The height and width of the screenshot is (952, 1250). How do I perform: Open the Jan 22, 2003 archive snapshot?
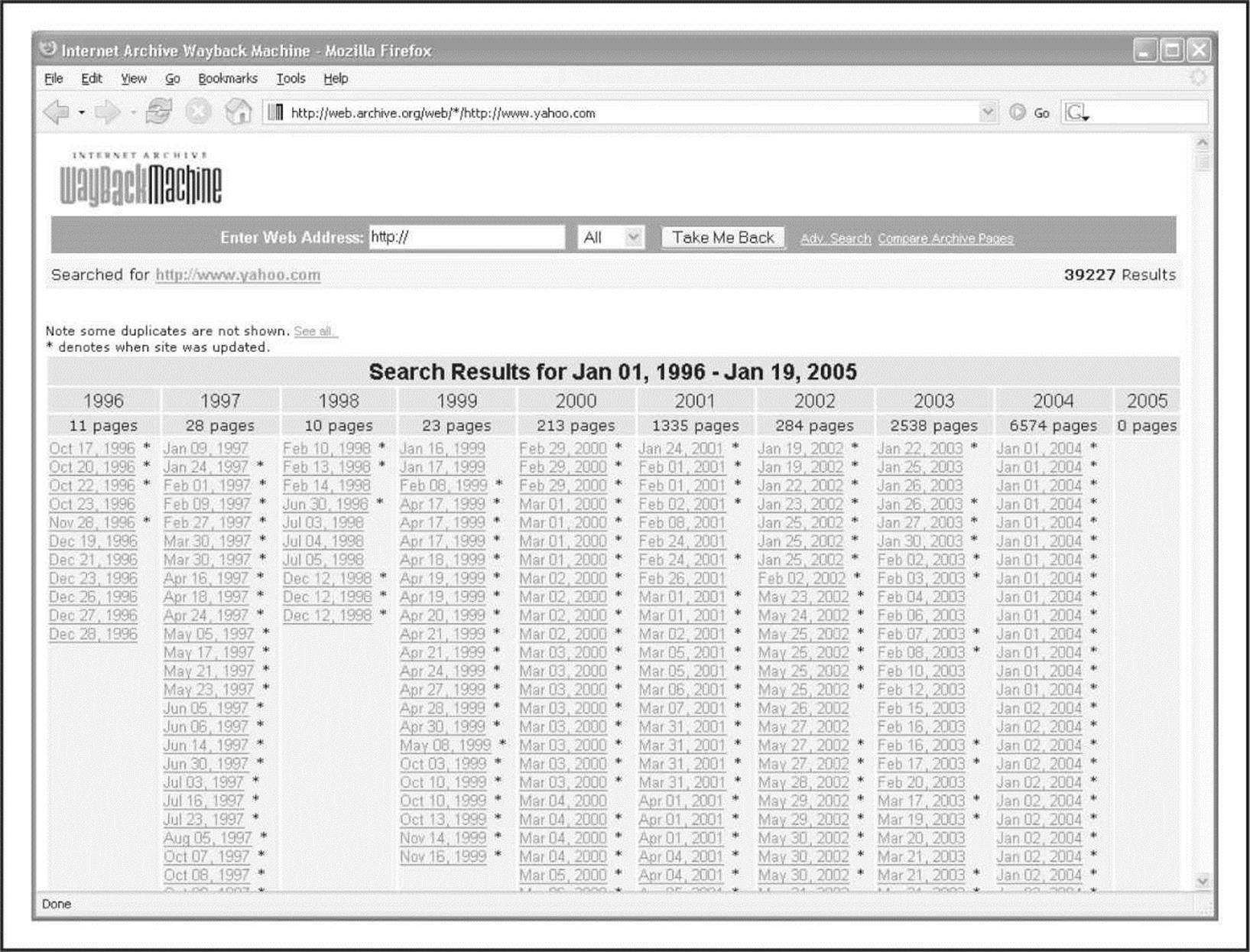pos(920,449)
